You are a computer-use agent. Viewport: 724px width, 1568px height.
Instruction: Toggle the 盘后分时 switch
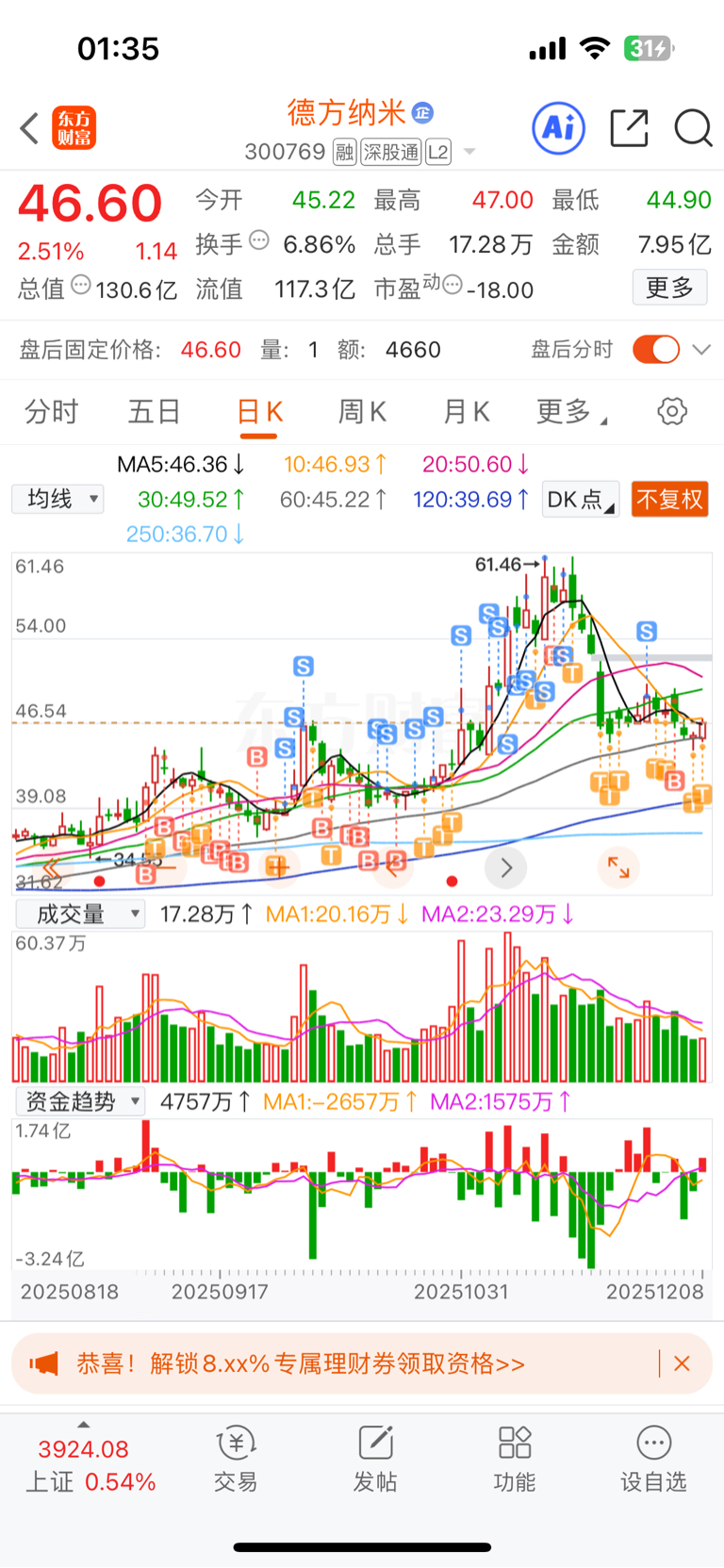pos(656,350)
